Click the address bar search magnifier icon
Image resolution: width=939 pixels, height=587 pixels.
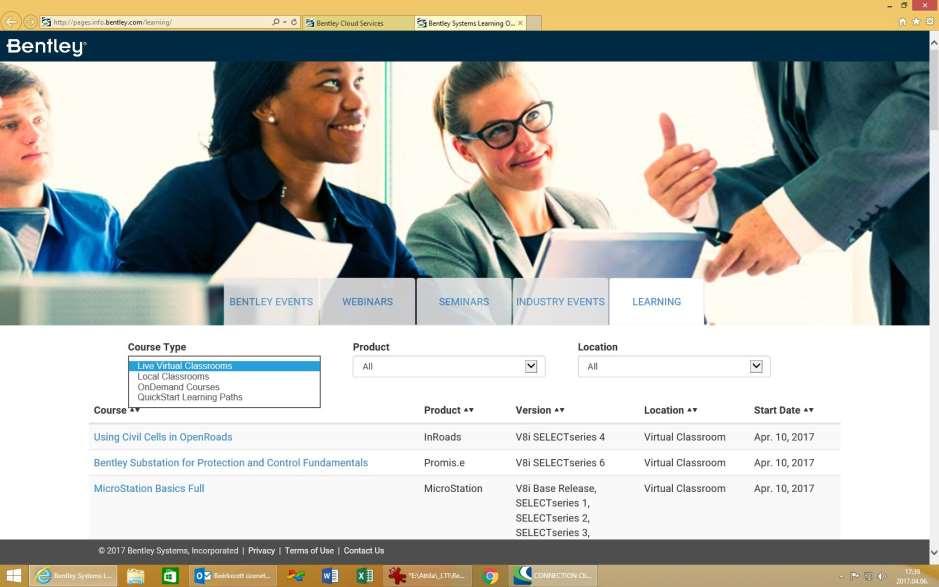tap(275, 22)
